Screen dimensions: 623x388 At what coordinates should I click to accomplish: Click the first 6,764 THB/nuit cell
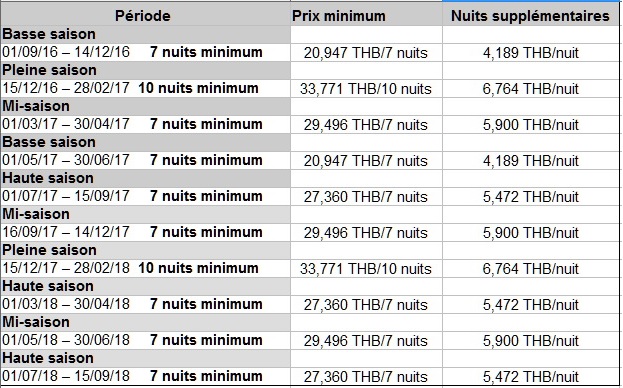(530, 89)
